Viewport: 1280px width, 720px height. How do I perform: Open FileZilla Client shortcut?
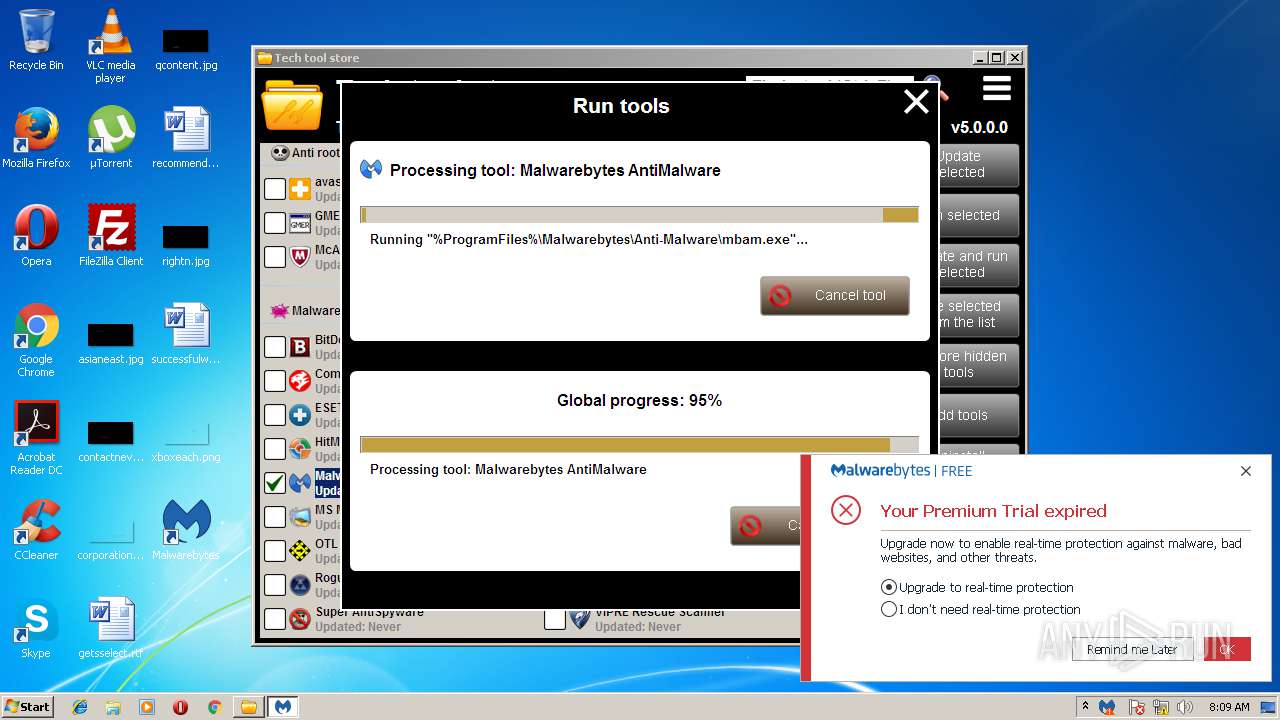click(110, 236)
